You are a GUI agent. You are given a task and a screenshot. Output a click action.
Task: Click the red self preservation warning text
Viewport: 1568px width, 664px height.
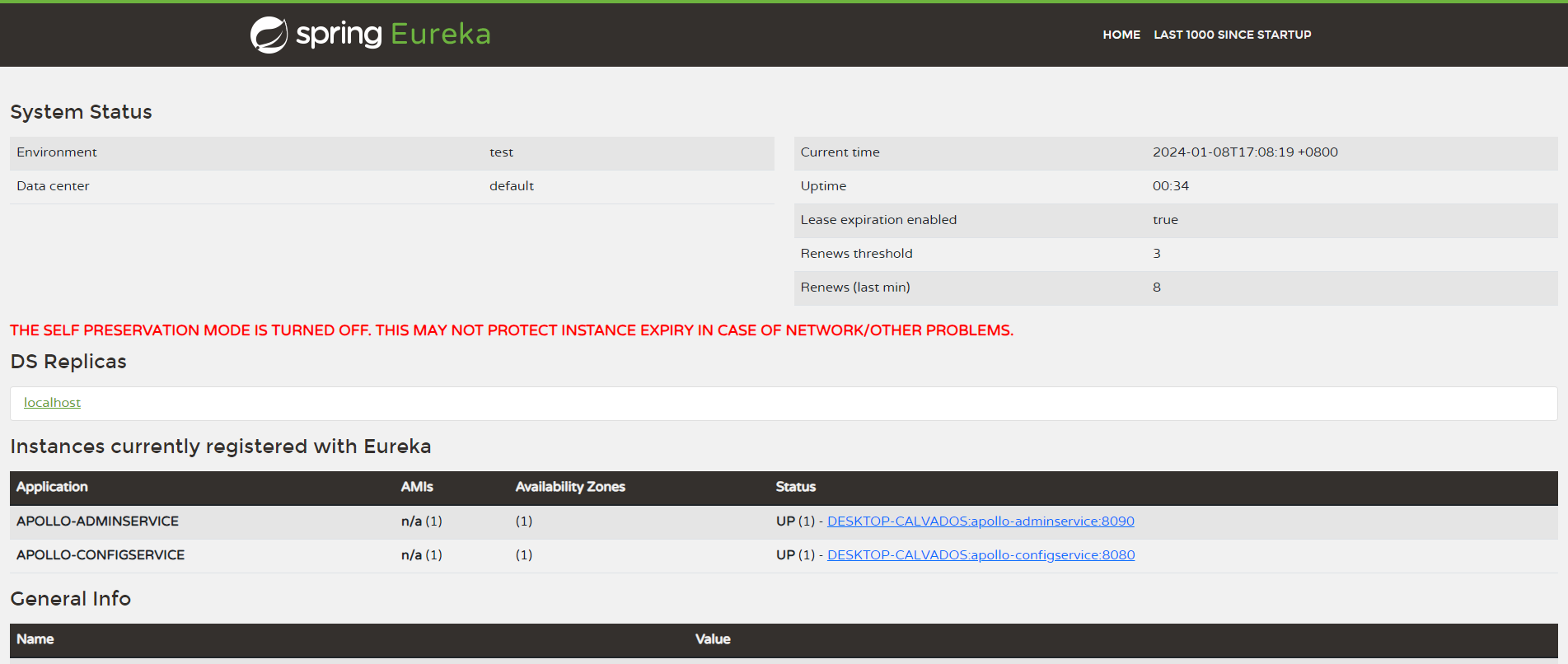pyautogui.click(x=512, y=330)
